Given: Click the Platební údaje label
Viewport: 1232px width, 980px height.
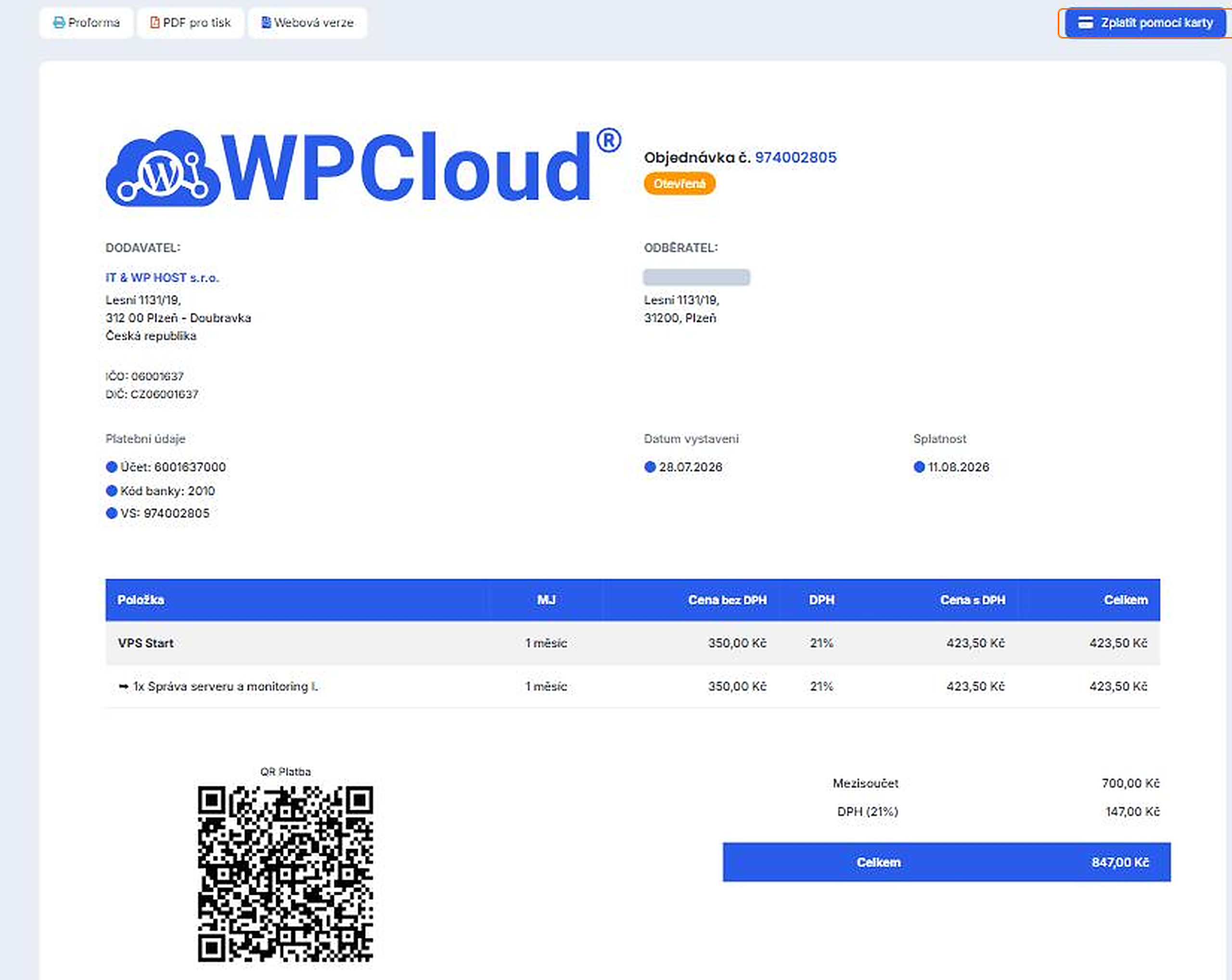Looking at the screenshot, I should (145, 439).
